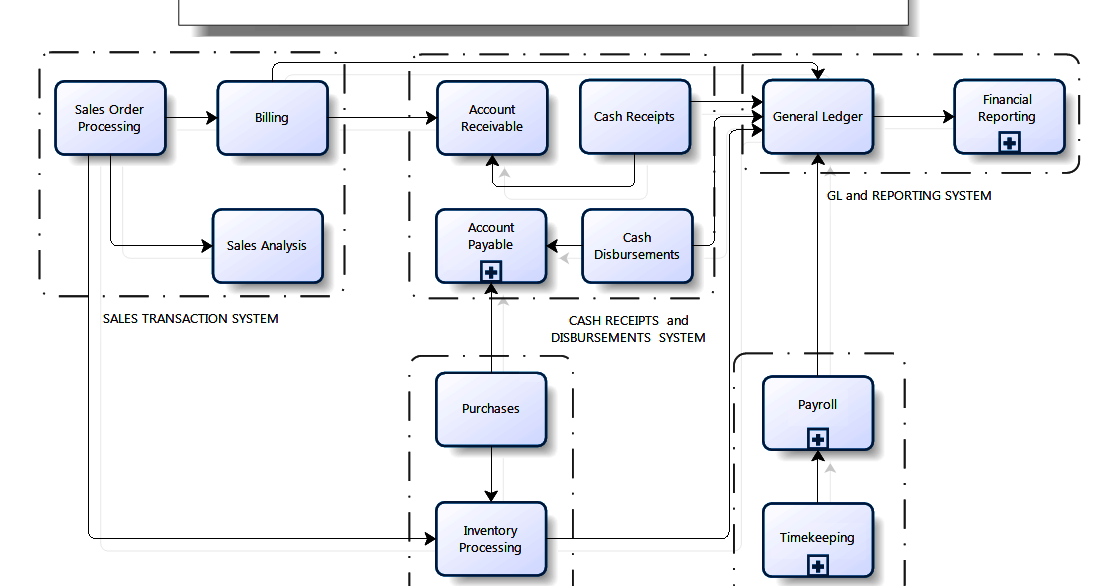
Task: Expand the Financial Reporting subprocess plus marker
Action: point(1009,143)
